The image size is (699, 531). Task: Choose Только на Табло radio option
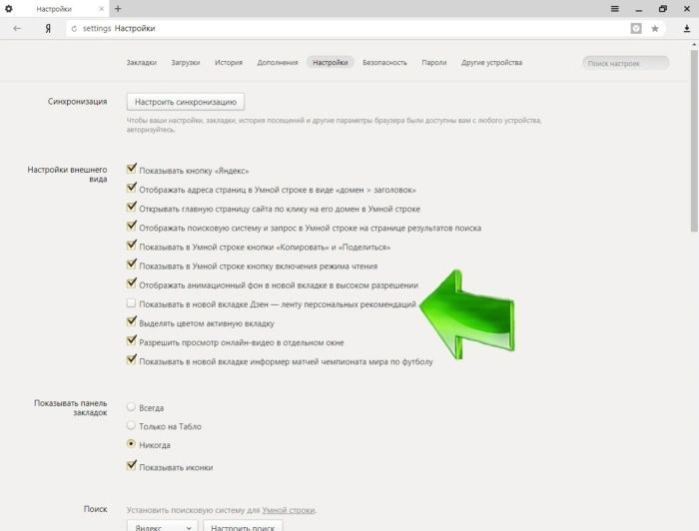point(131,425)
